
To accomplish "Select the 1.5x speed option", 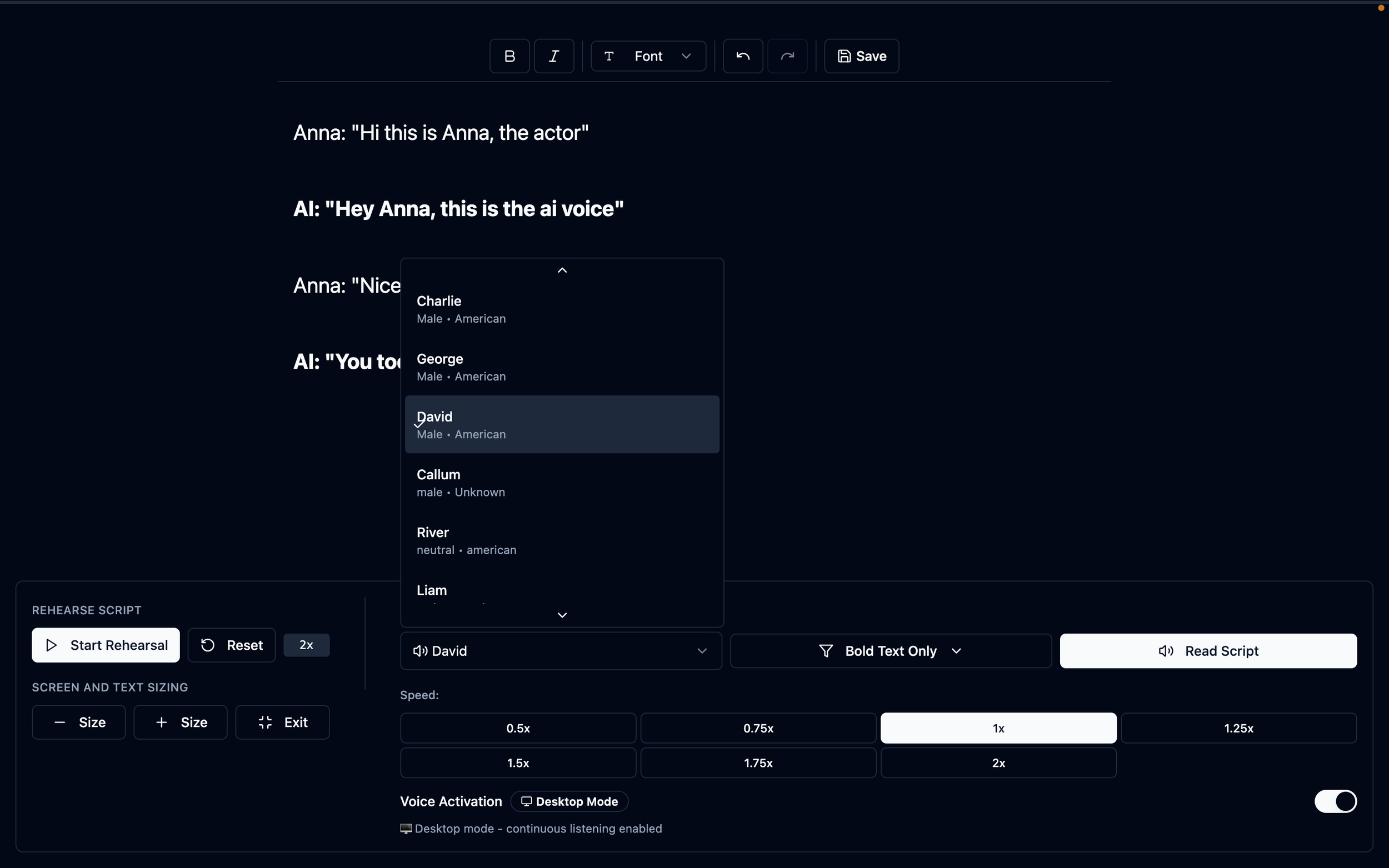I will coord(518,763).
